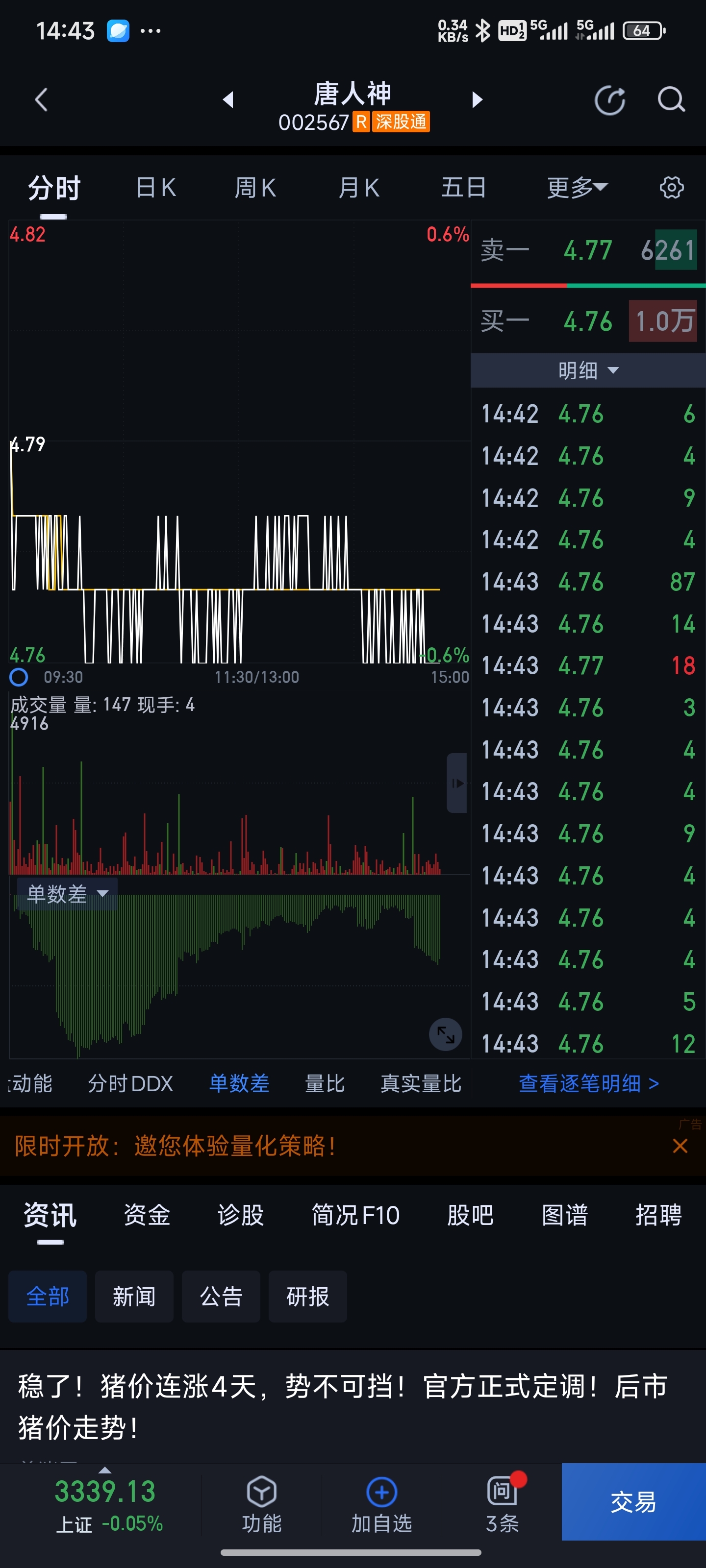Tap the blue 交易 trade button
Screen dimensions: 706x1568
click(x=633, y=1502)
